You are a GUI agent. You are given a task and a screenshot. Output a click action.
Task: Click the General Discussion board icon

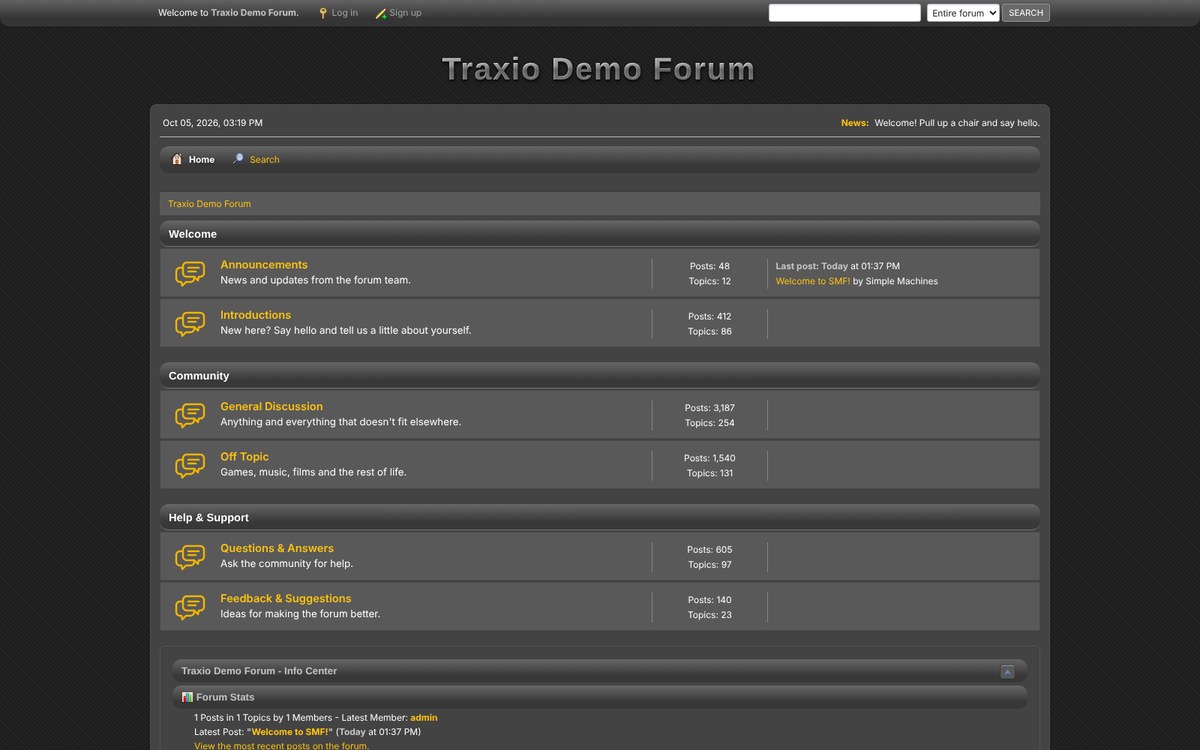[190, 415]
